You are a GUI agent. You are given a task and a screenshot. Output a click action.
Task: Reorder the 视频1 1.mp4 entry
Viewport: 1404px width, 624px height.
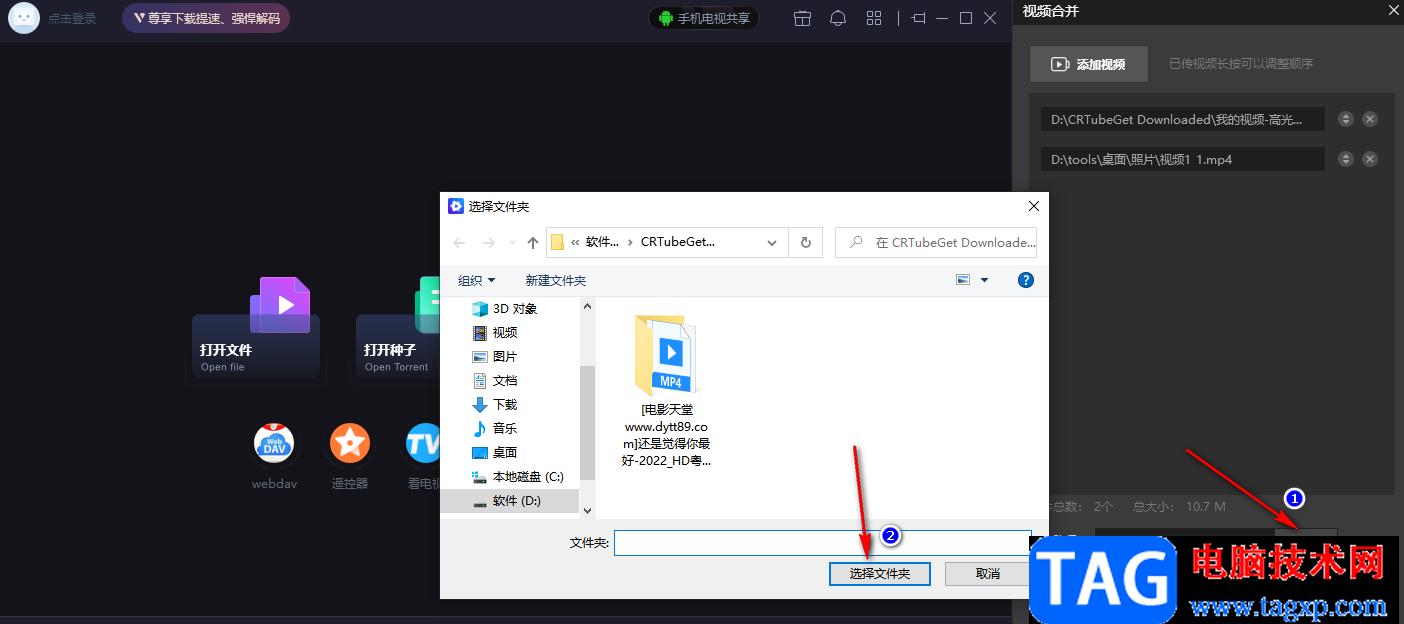1346,159
